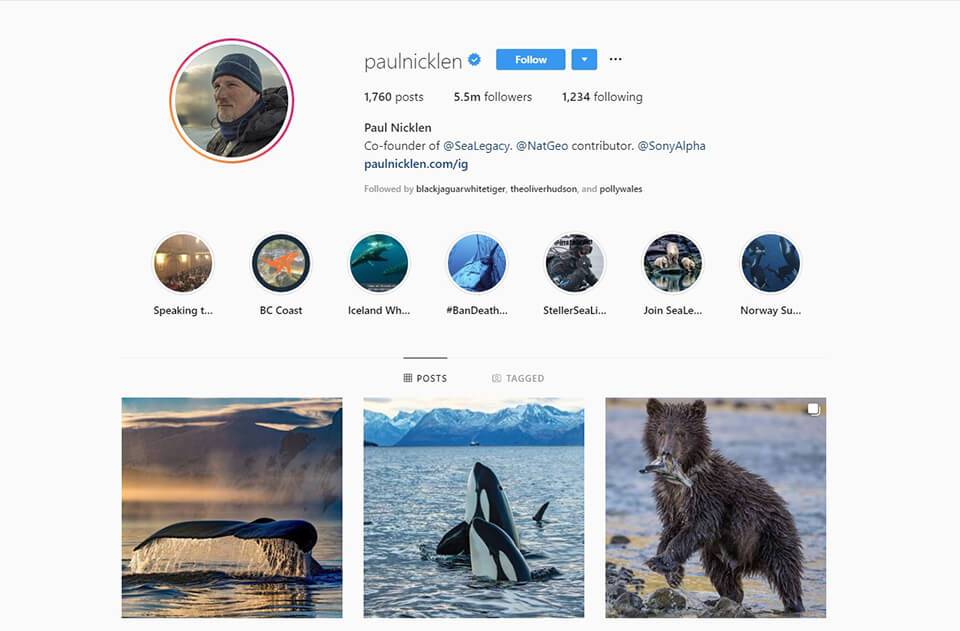This screenshot has width=960, height=631.
Task: Follow the paulnicklen account
Action: coord(530,59)
